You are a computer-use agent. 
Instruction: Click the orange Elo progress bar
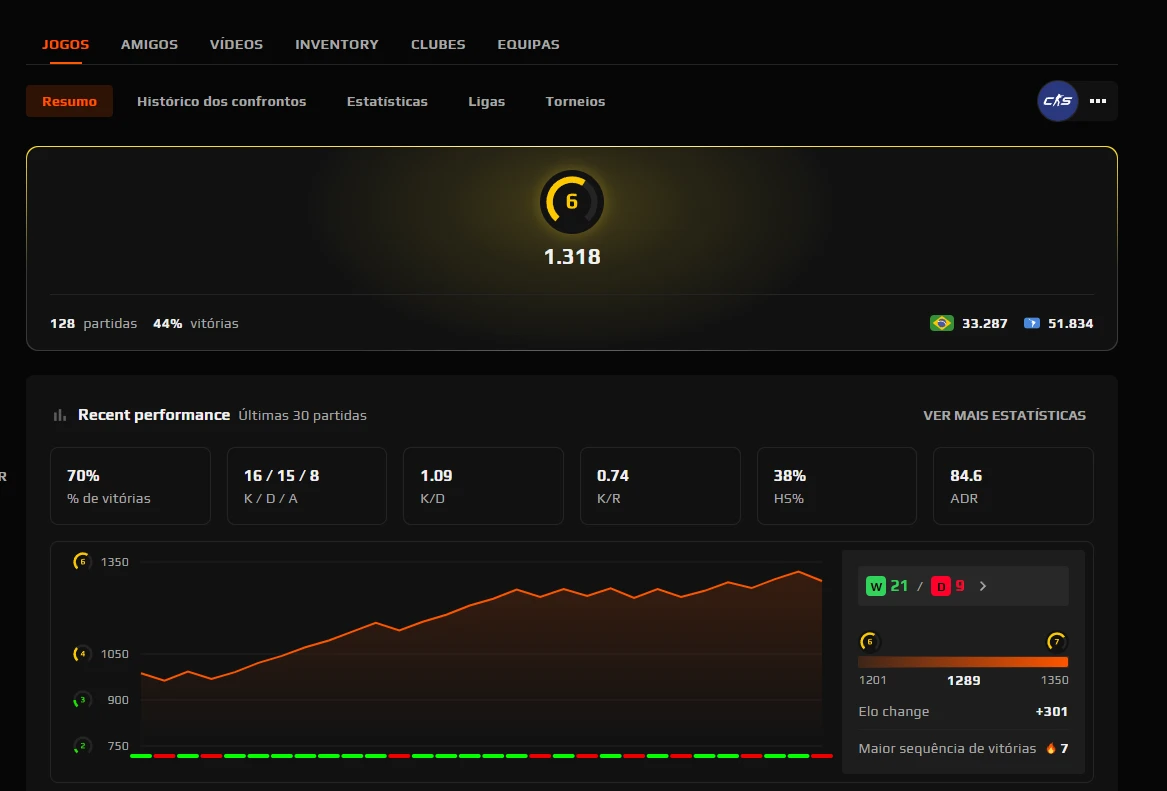tap(963, 662)
